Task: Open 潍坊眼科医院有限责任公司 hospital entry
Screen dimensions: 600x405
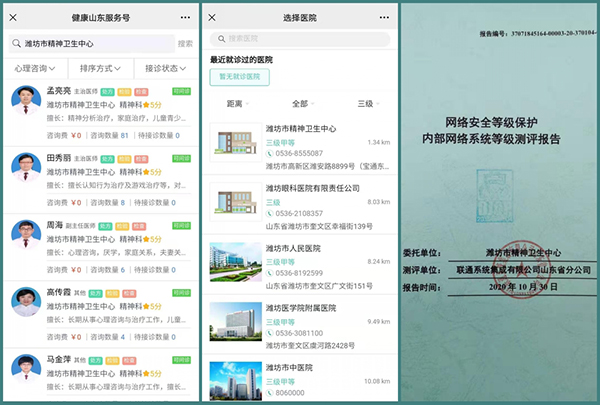Action: point(300,205)
